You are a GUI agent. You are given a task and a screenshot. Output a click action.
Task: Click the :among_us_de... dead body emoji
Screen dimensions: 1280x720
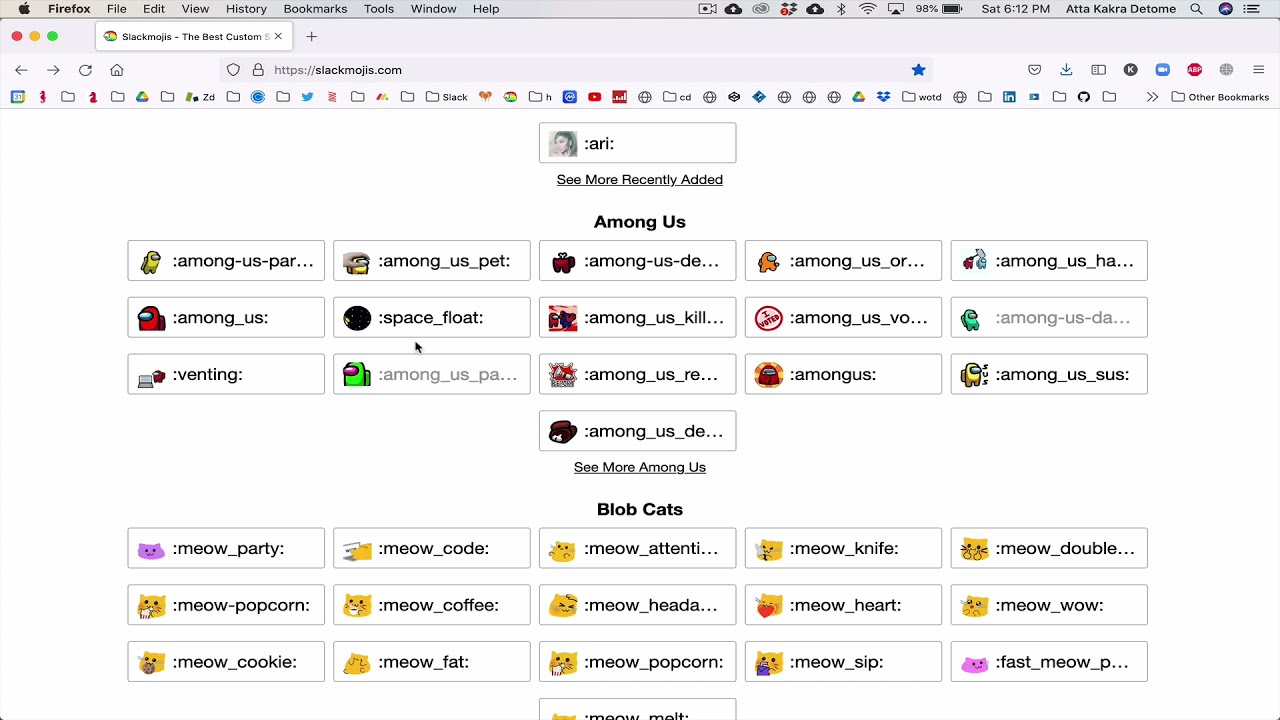[638, 431]
